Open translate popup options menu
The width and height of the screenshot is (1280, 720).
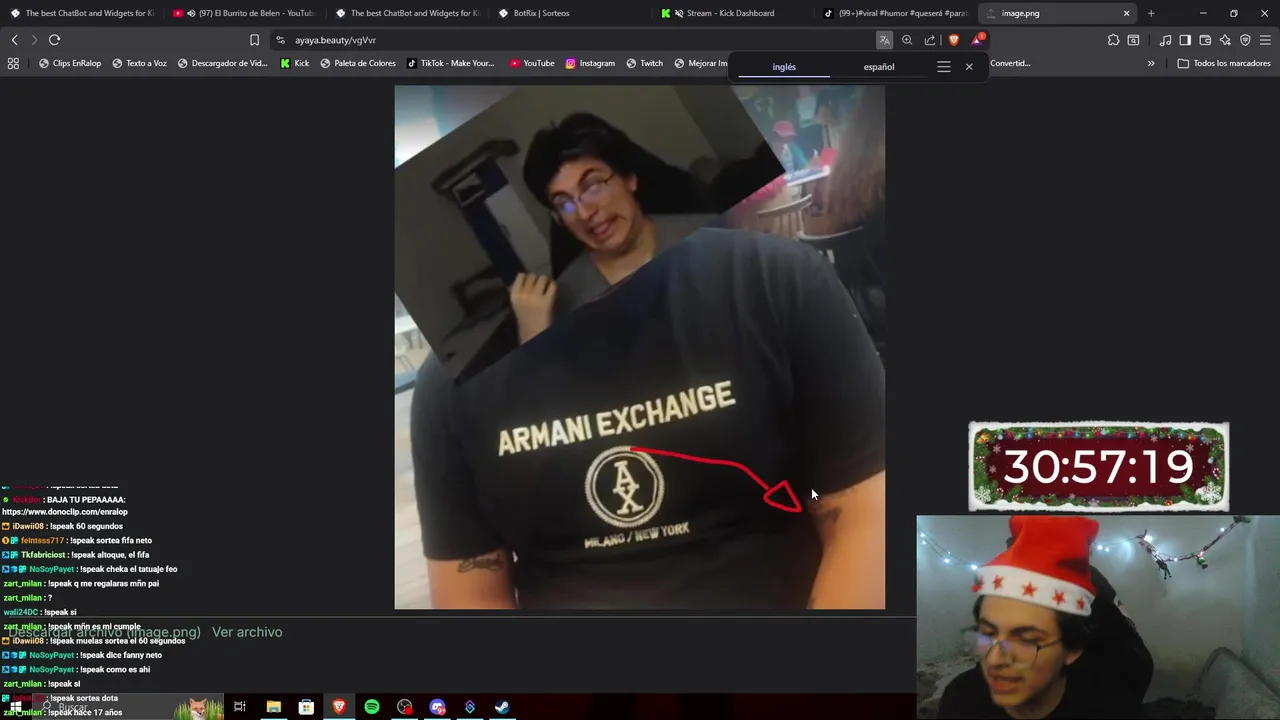click(x=943, y=67)
